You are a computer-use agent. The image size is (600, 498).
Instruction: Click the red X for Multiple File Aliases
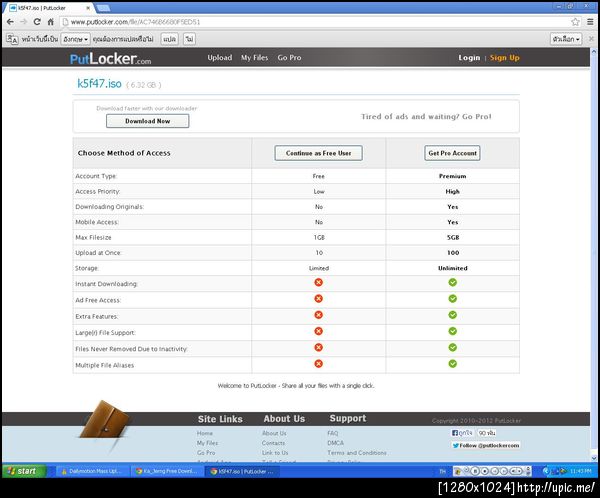click(x=318, y=364)
